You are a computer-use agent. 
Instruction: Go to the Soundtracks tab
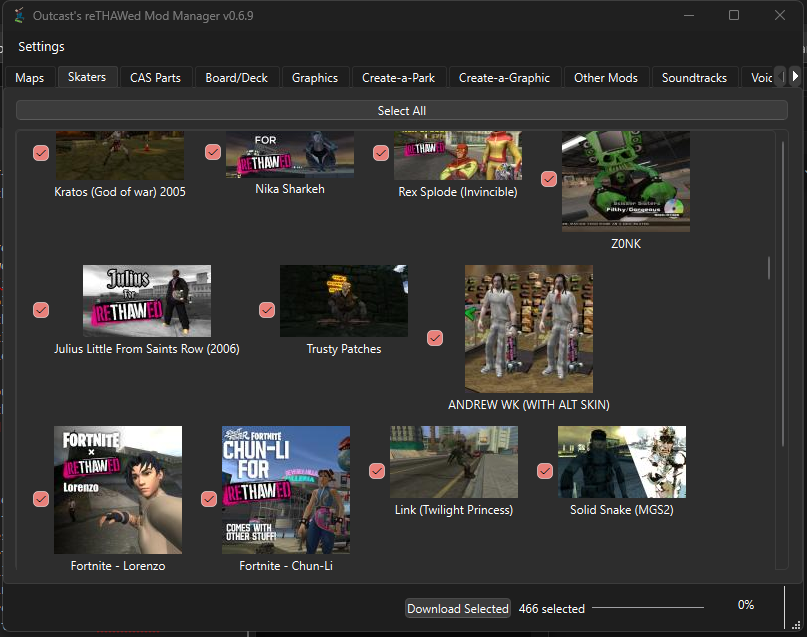click(x=694, y=78)
